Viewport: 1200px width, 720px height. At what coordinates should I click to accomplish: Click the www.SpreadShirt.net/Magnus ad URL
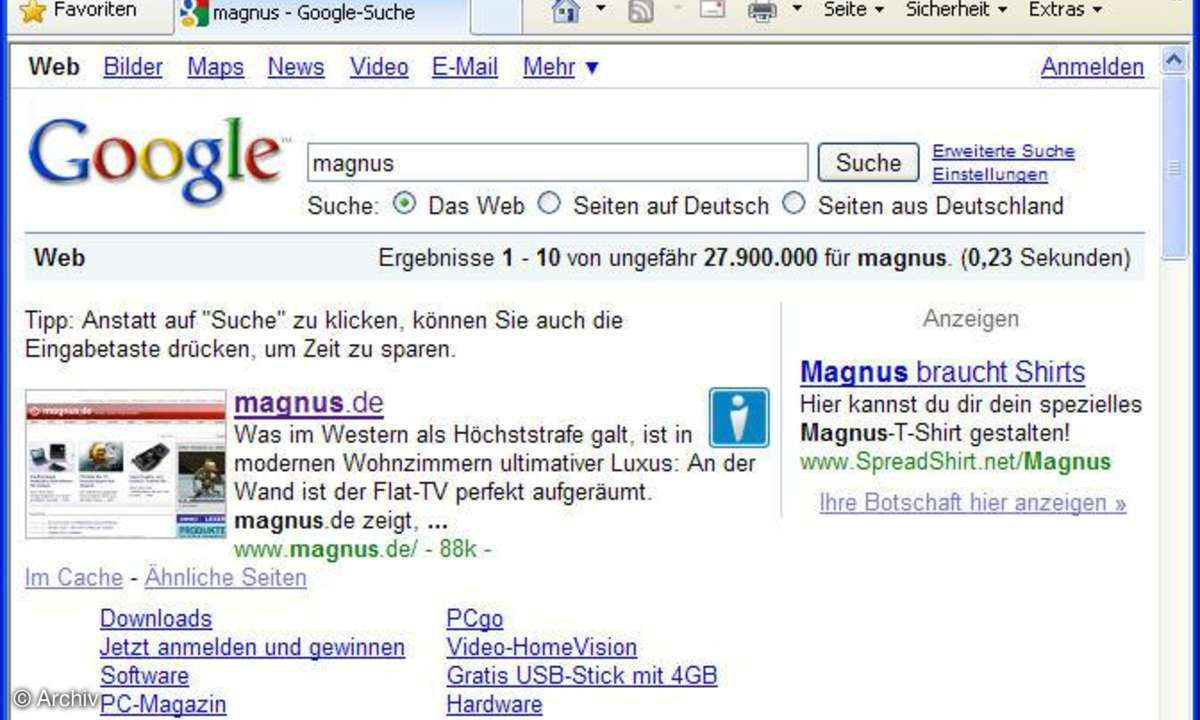955,462
